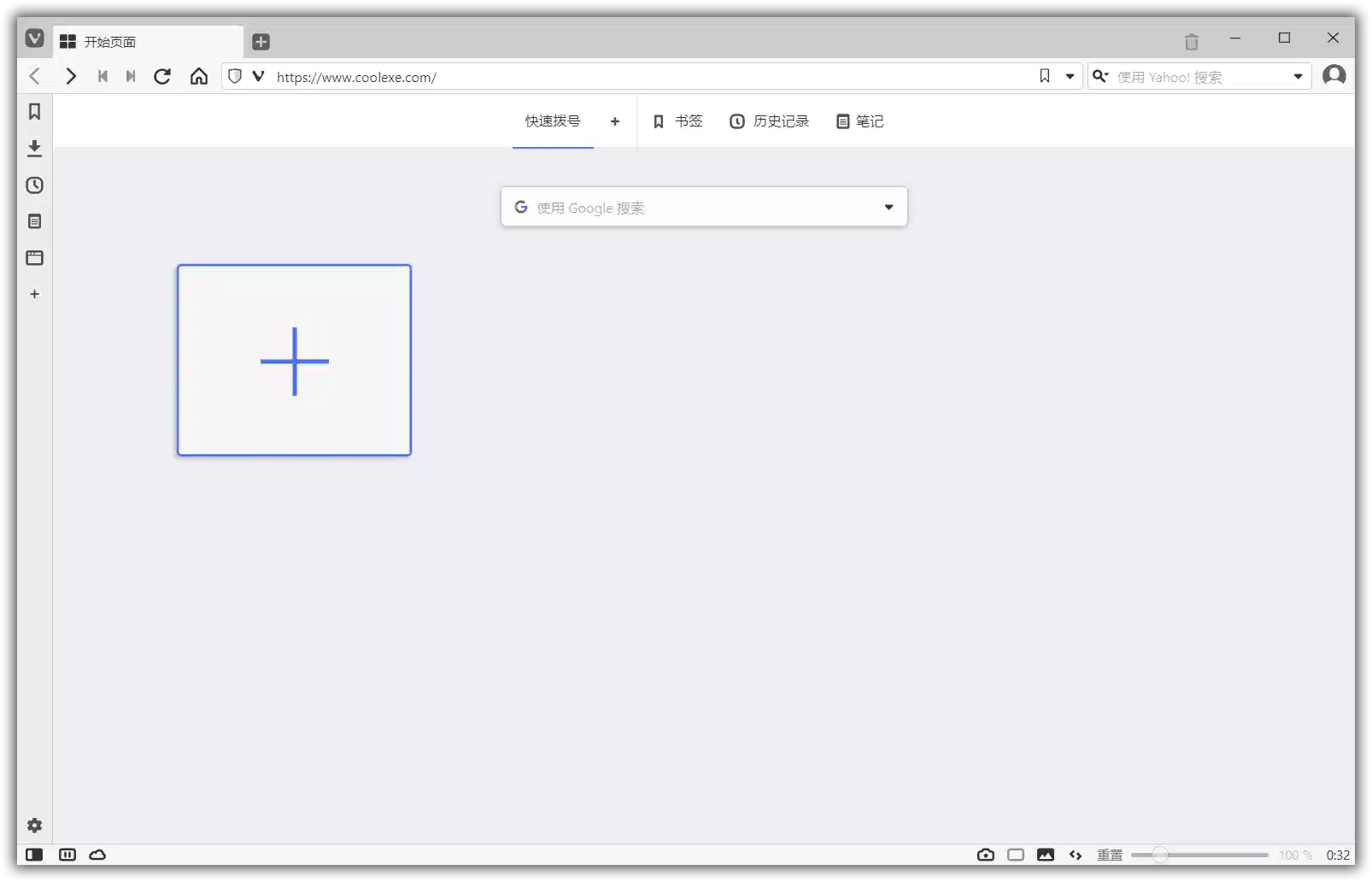
Task: Open the Notes panel
Action: tap(34, 221)
